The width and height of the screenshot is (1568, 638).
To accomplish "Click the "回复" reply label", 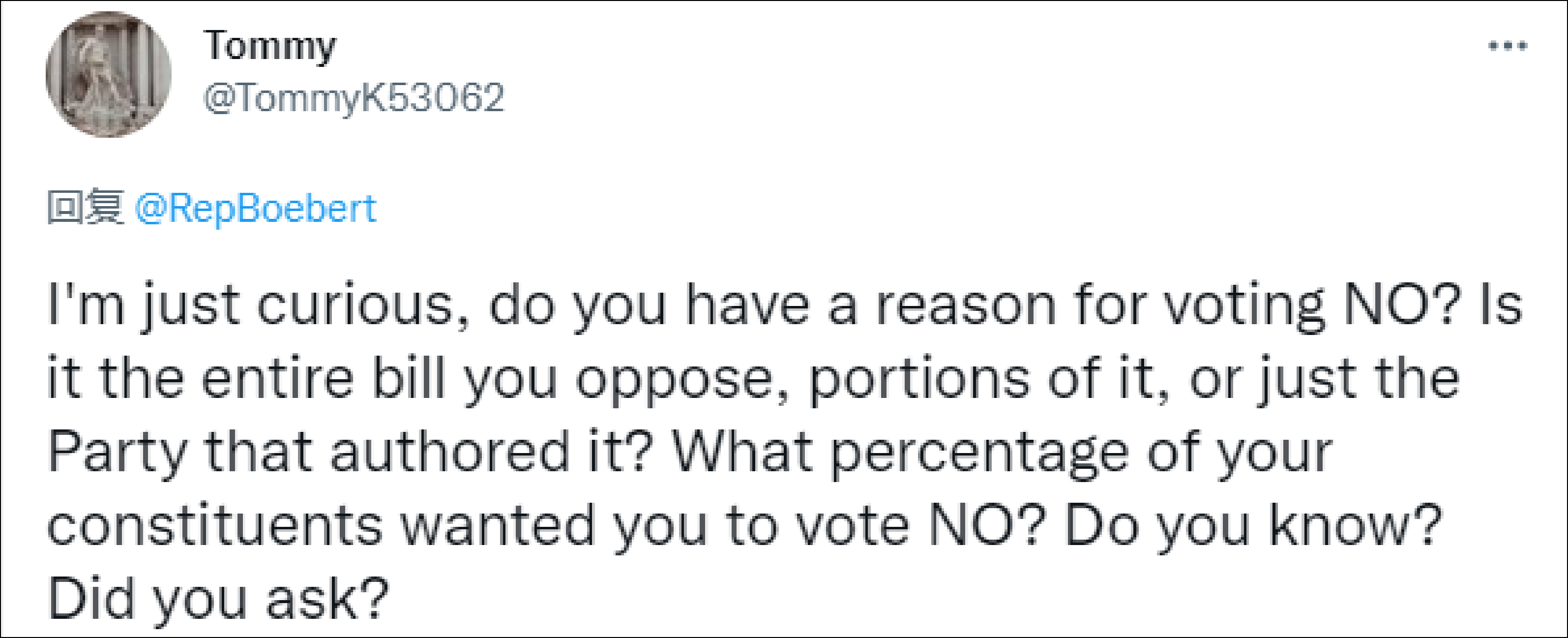I will (x=86, y=208).
